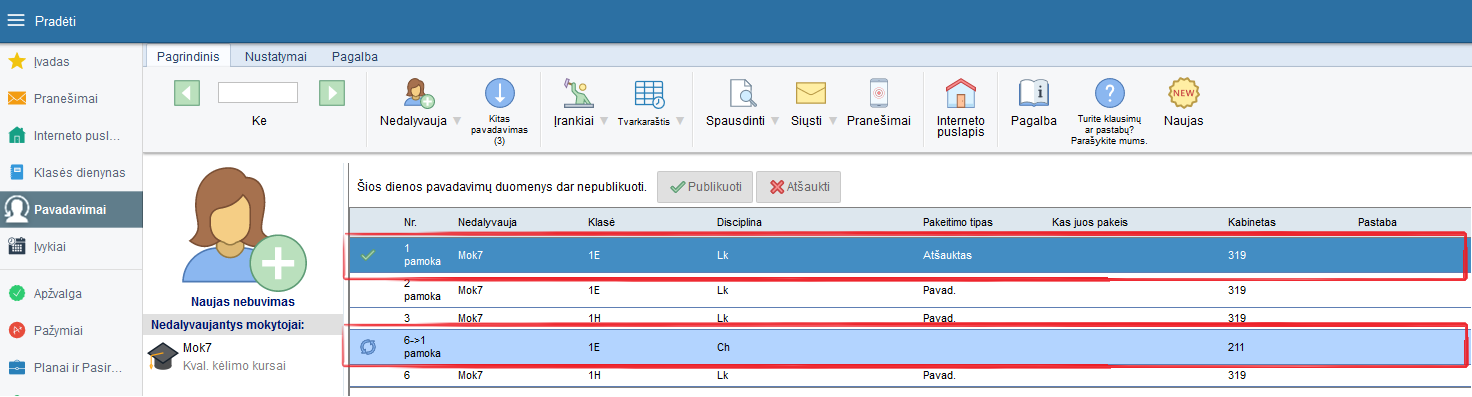Image resolution: width=1472 pixels, height=397 pixels.
Task: Click the graduation cap icon beside Mok7
Action: (162, 356)
